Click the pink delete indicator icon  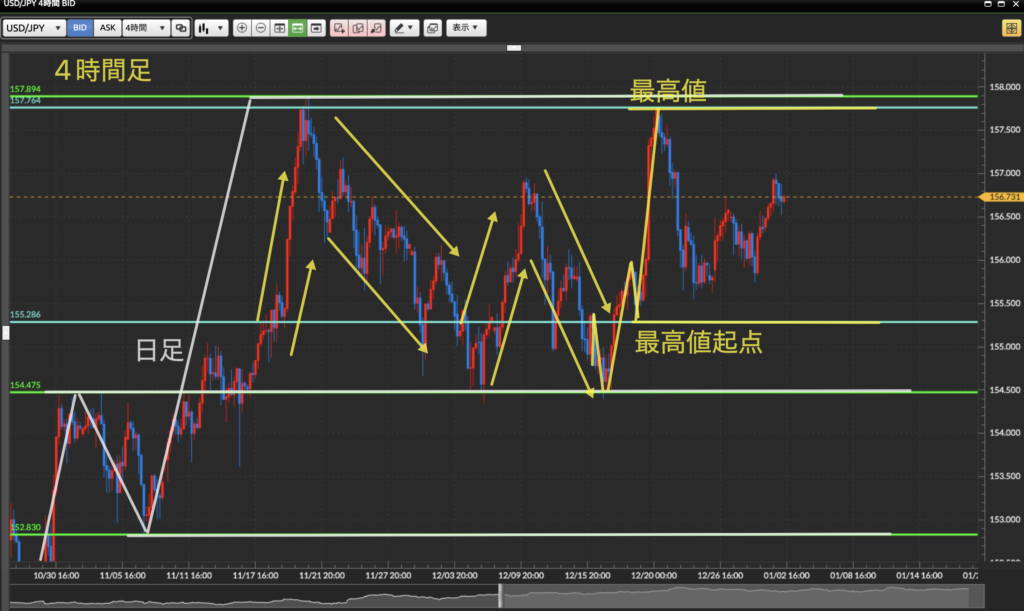pyautogui.click(x=378, y=28)
